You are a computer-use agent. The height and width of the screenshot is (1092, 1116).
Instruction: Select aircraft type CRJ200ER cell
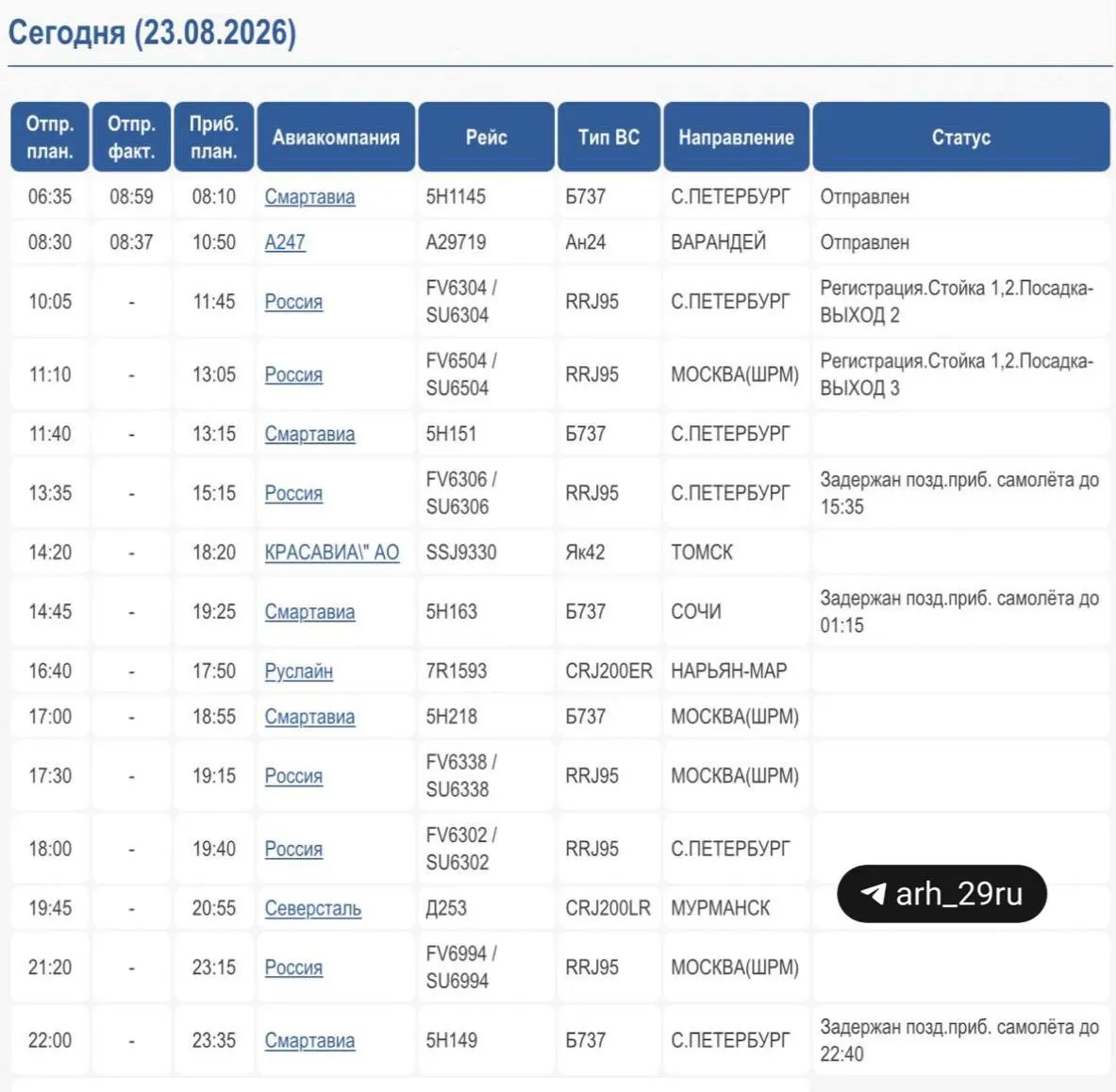[608, 670]
